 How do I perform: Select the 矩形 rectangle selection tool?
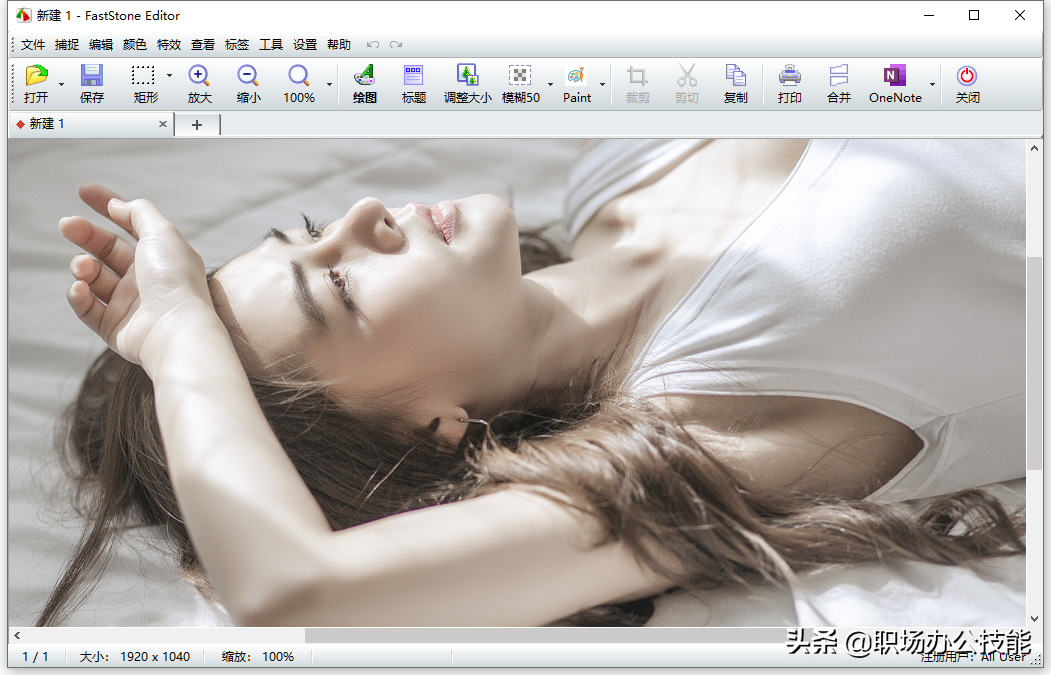coord(144,77)
